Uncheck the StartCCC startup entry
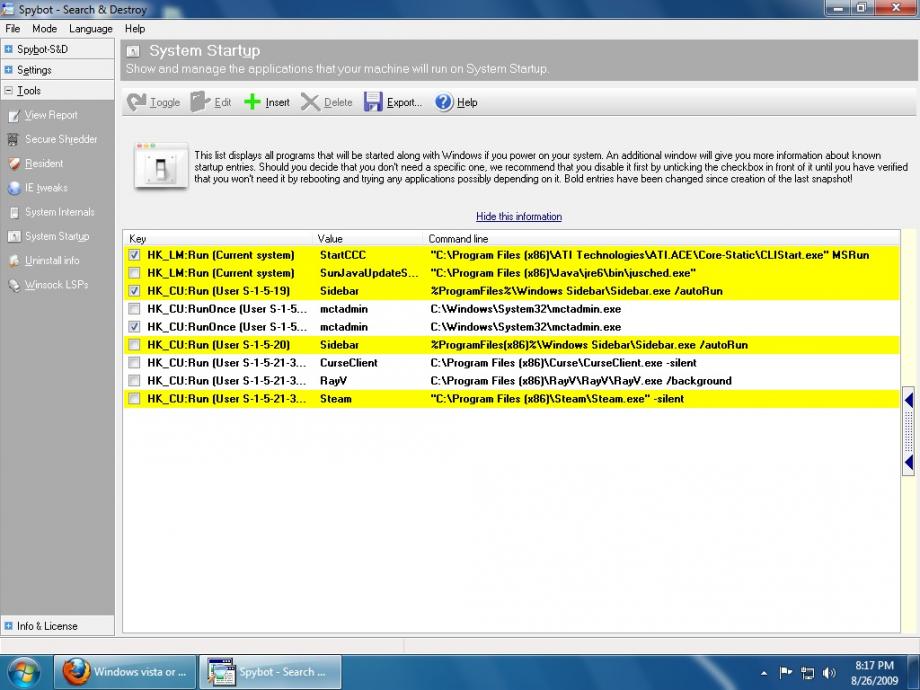 (x=134, y=255)
